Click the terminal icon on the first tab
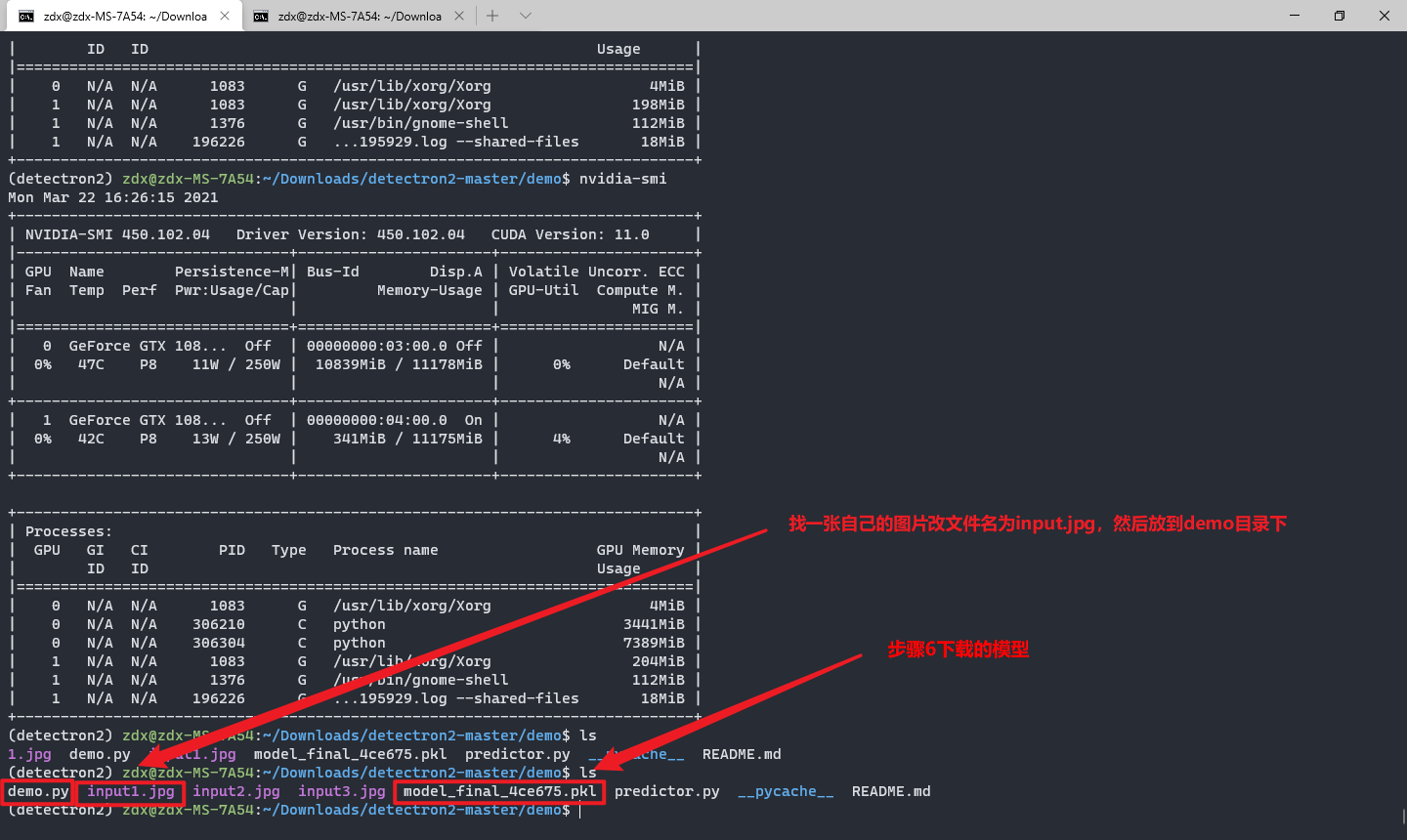Screen dimensions: 1407x840 tap(24, 16)
